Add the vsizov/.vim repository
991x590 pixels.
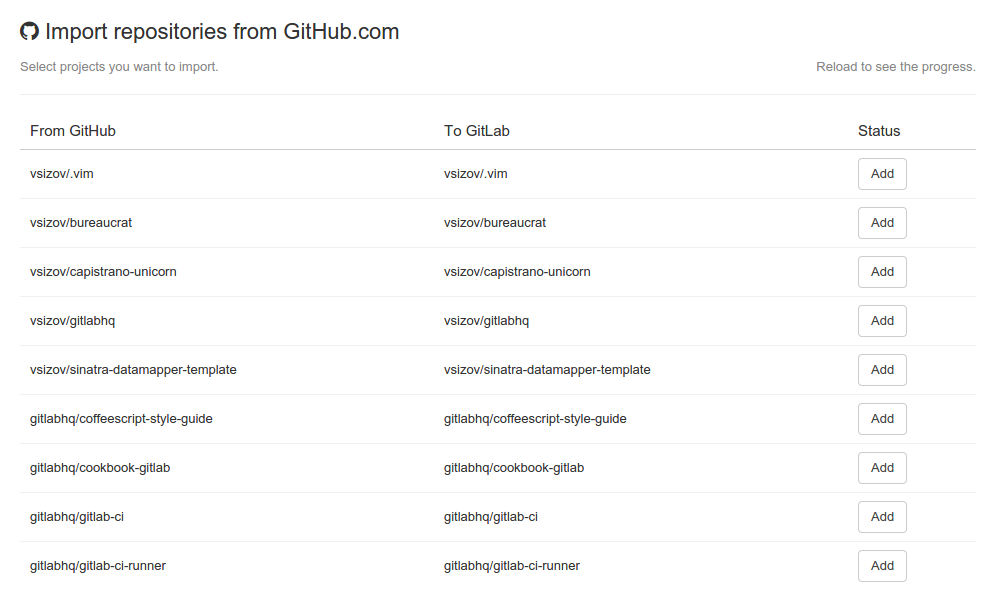point(882,174)
